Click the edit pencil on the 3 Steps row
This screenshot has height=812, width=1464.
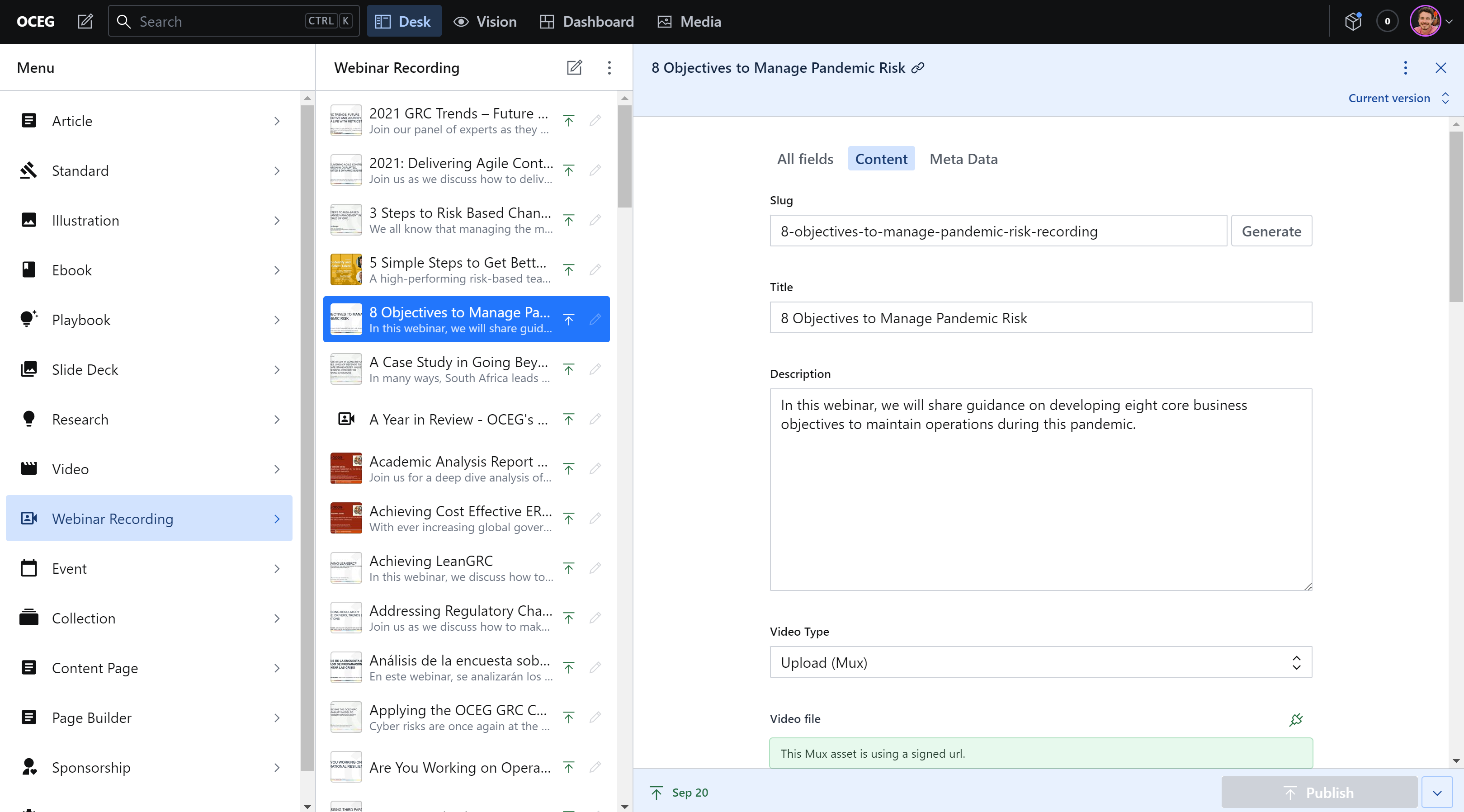[595, 220]
